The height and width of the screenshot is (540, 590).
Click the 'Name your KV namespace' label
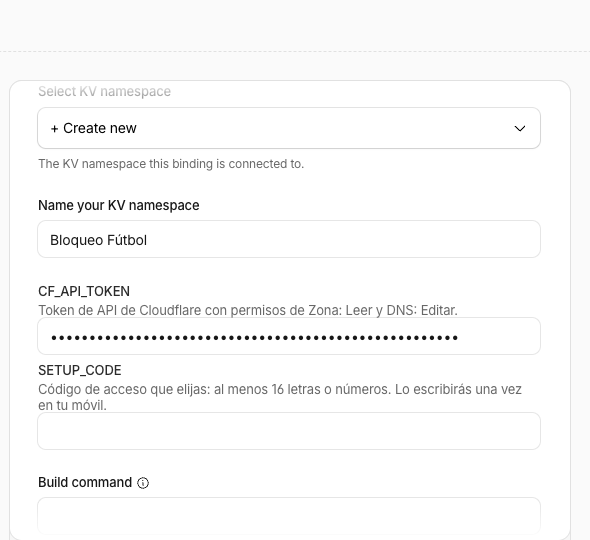coord(119,205)
